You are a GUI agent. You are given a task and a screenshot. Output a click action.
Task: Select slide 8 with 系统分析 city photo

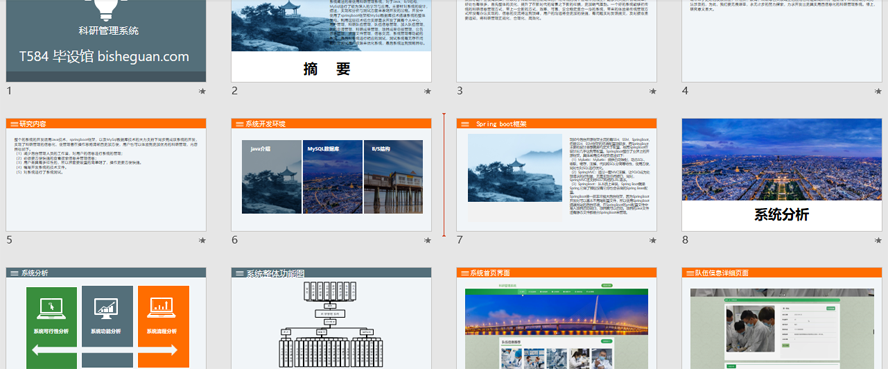tap(782, 175)
